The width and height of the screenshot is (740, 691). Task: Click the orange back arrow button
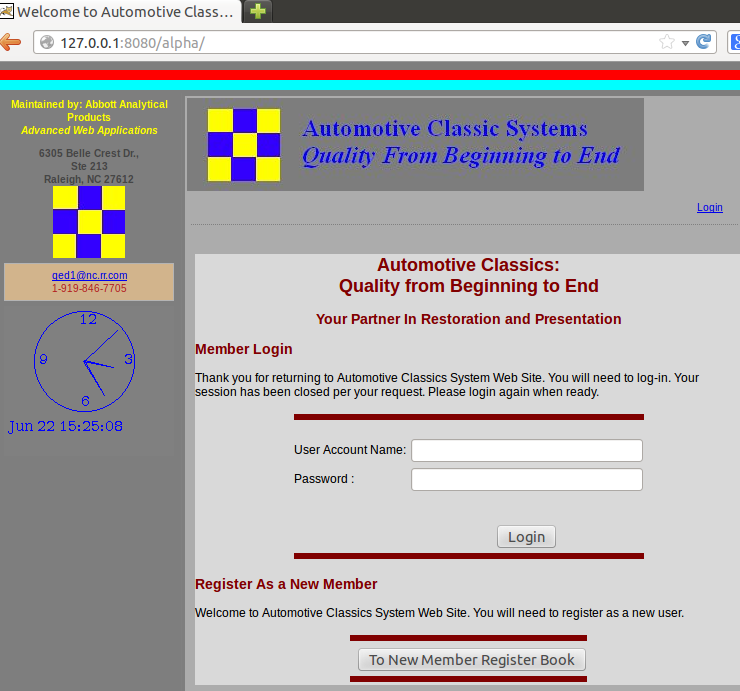[x=10, y=43]
